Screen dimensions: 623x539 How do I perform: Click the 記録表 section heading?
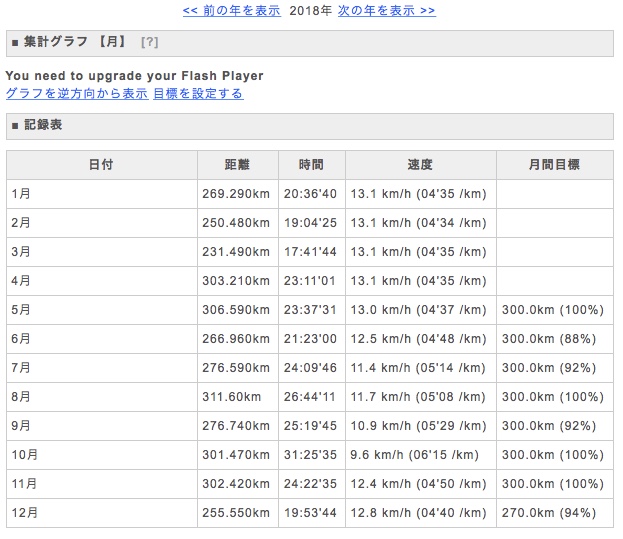click(x=43, y=126)
